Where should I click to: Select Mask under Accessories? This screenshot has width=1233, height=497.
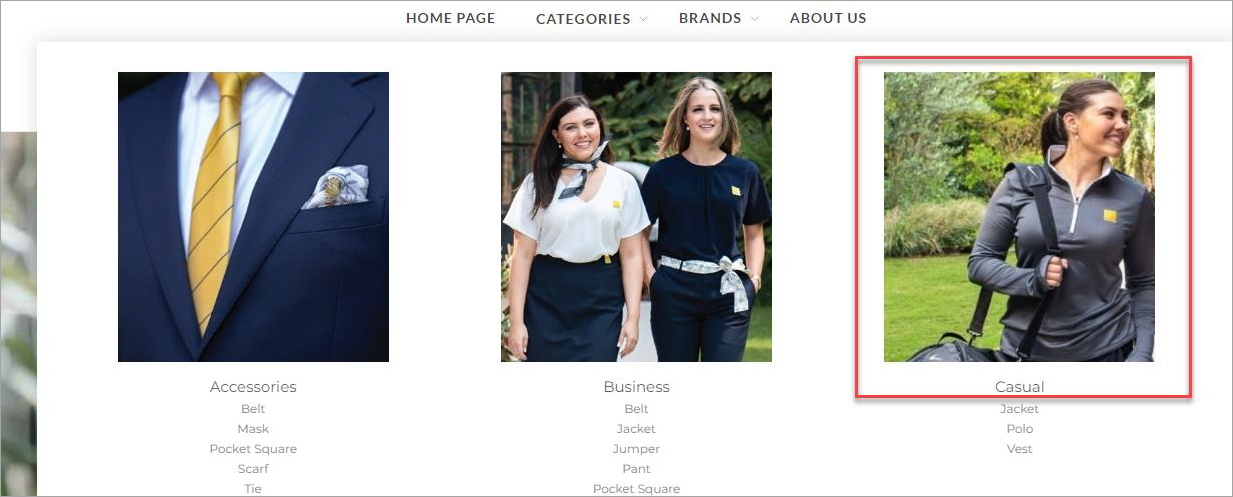[x=253, y=429]
